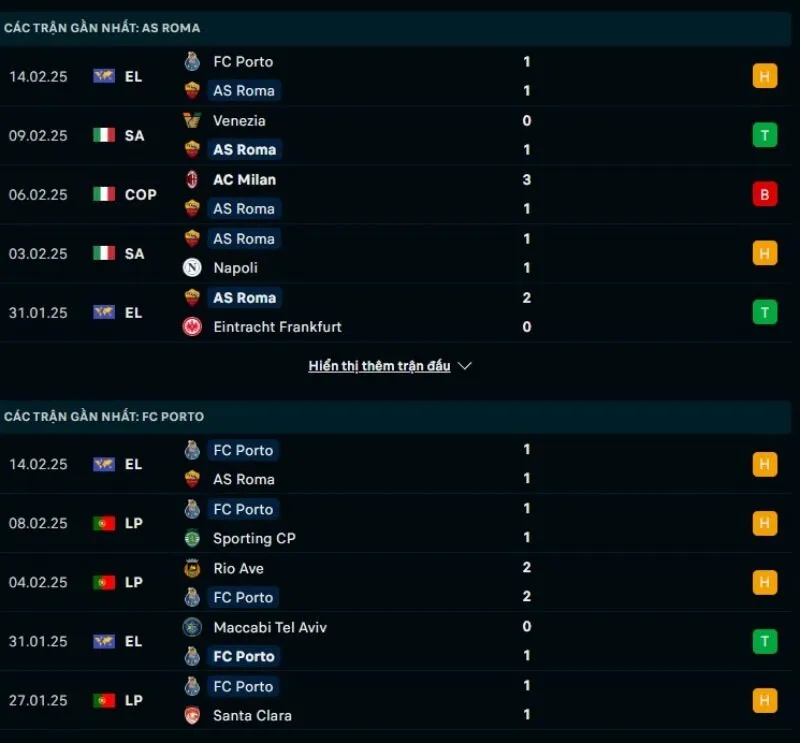Click the AC Milan club crest
This screenshot has height=743, width=800.
[192, 179]
